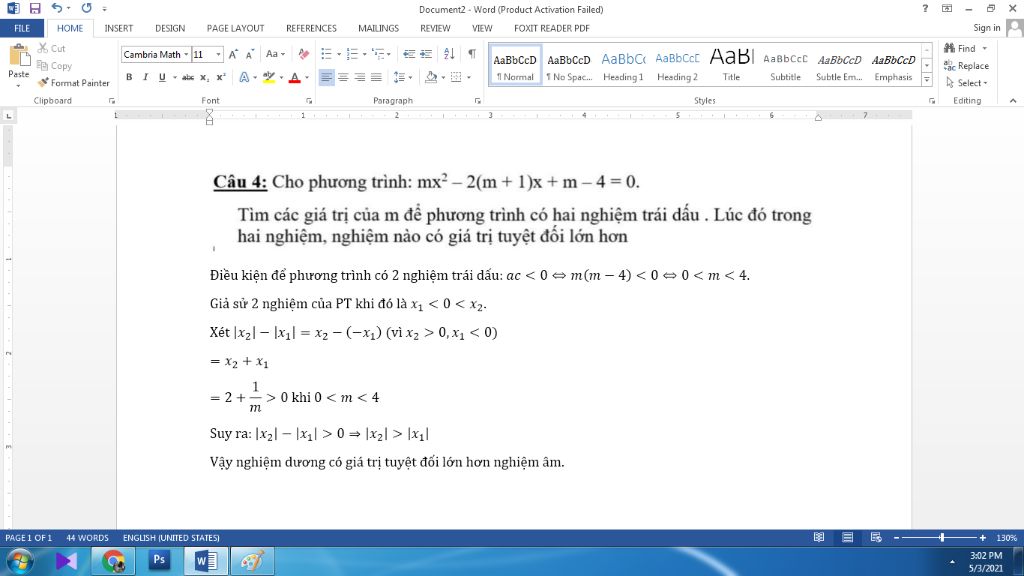
Task: Apply the red Font Color swatch
Action: (295, 77)
